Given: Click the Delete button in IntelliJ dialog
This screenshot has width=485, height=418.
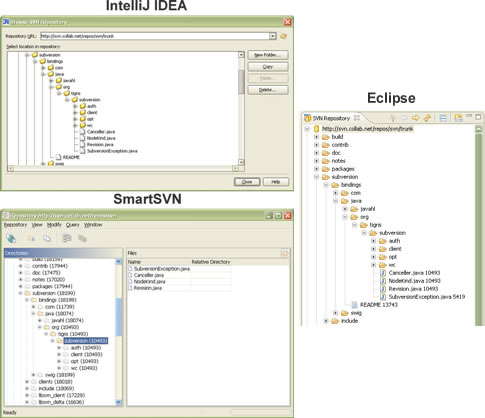Looking at the screenshot, I should pos(268,90).
